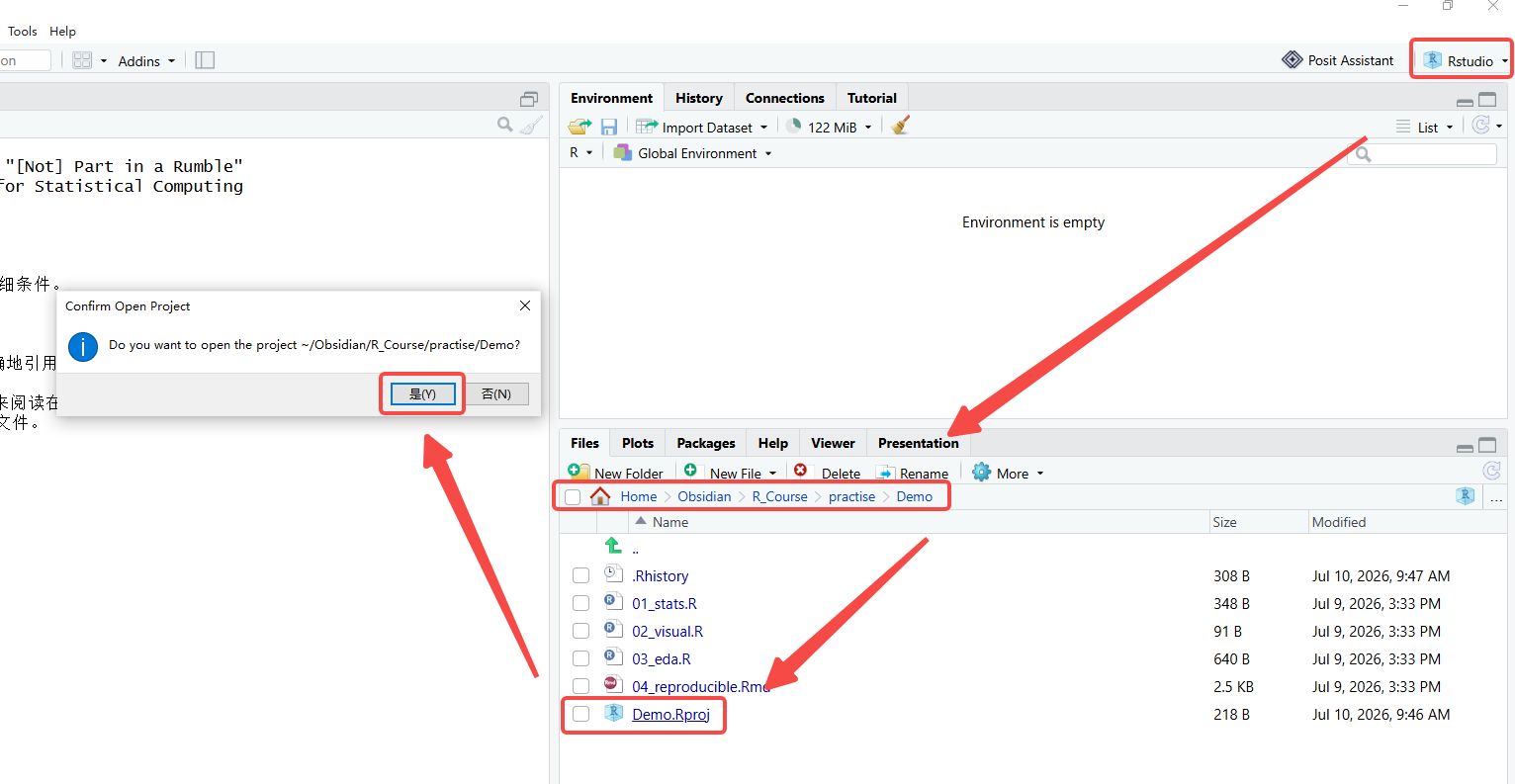Switch to the Packages tab
The image size is (1515, 784).
tap(706, 443)
